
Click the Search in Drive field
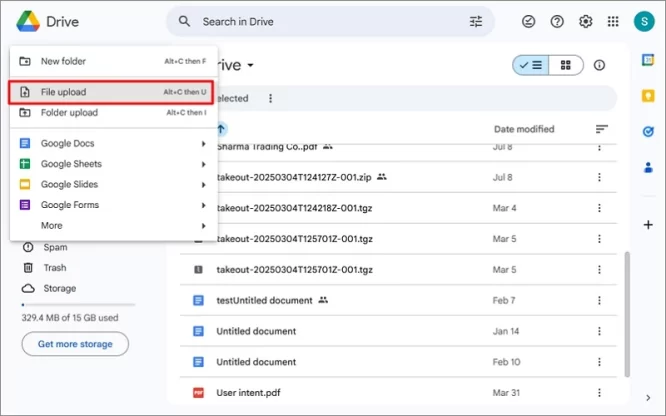coord(330,21)
